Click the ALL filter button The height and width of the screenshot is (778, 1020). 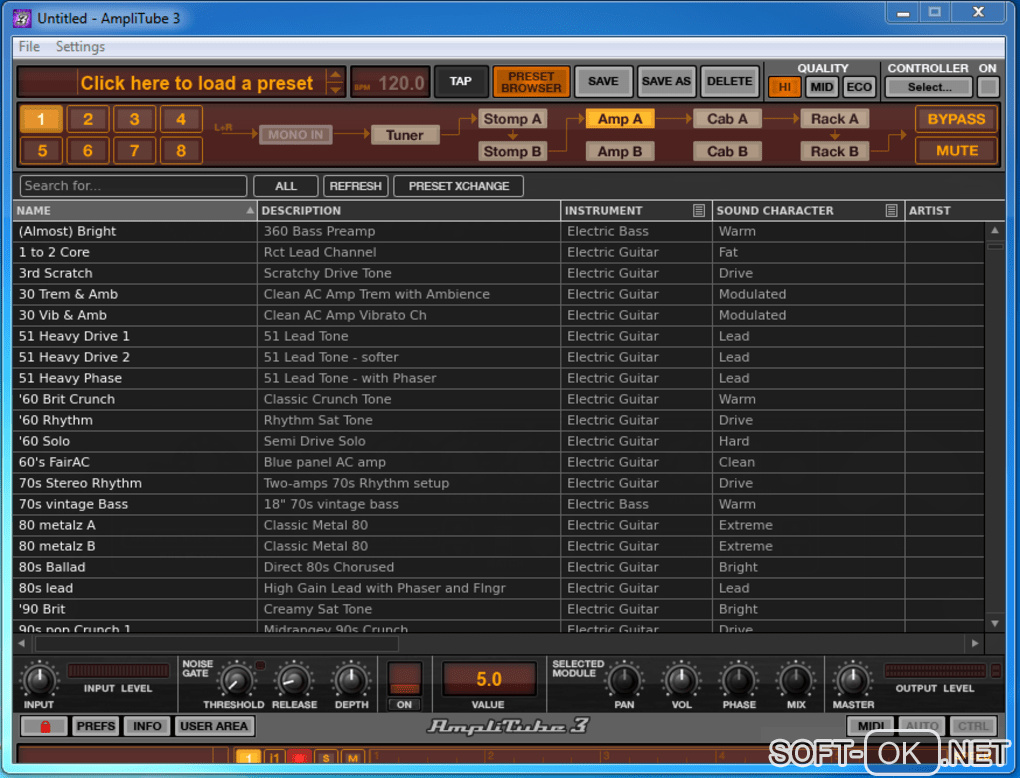pos(286,186)
